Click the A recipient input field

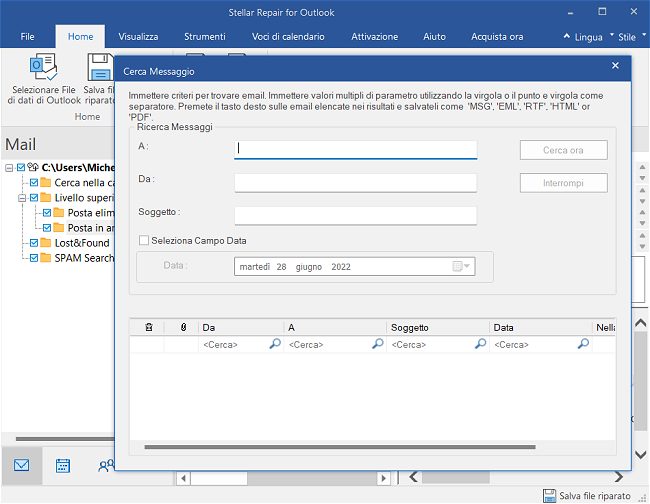[356, 149]
